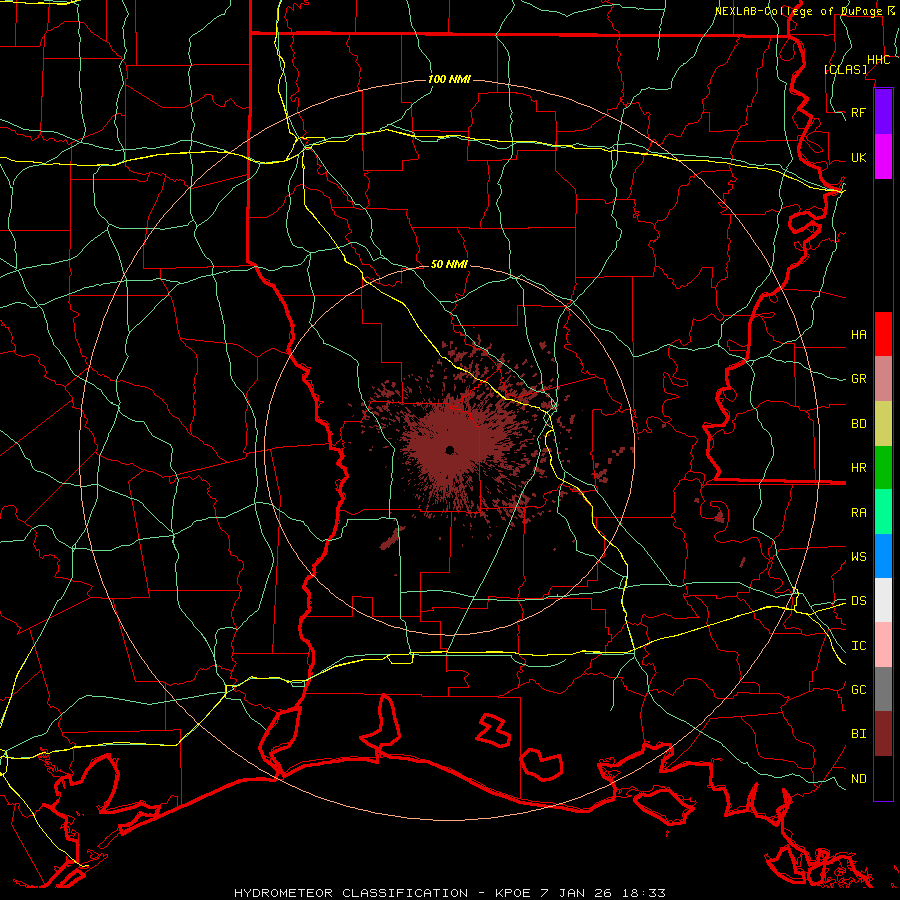
Task: Click the "DS" legend label
Action: 858,601
